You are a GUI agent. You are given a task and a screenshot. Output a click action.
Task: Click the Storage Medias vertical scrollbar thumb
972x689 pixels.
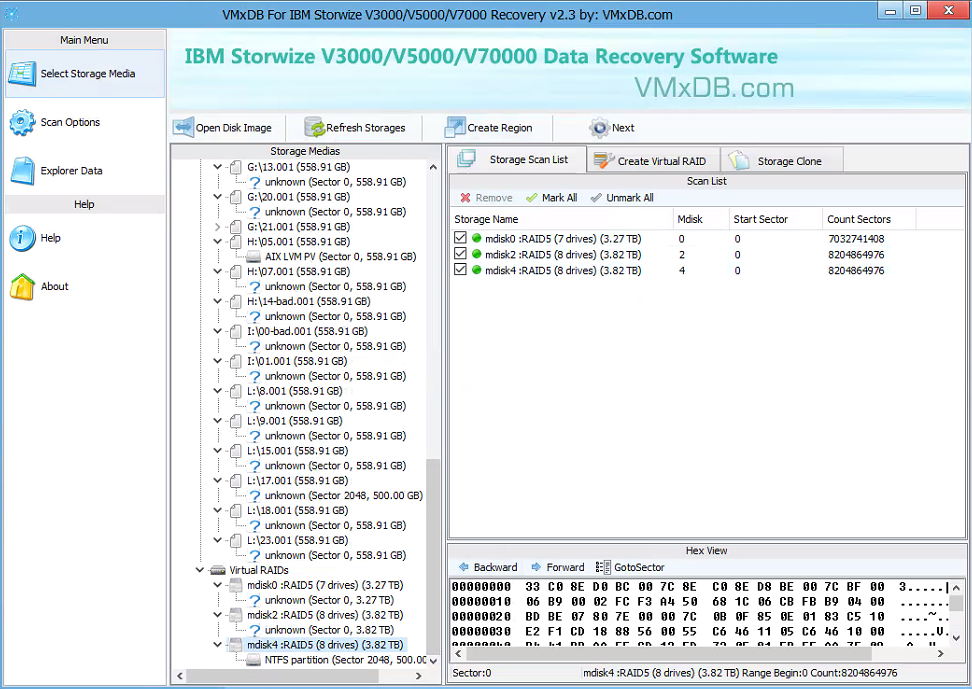click(x=433, y=555)
